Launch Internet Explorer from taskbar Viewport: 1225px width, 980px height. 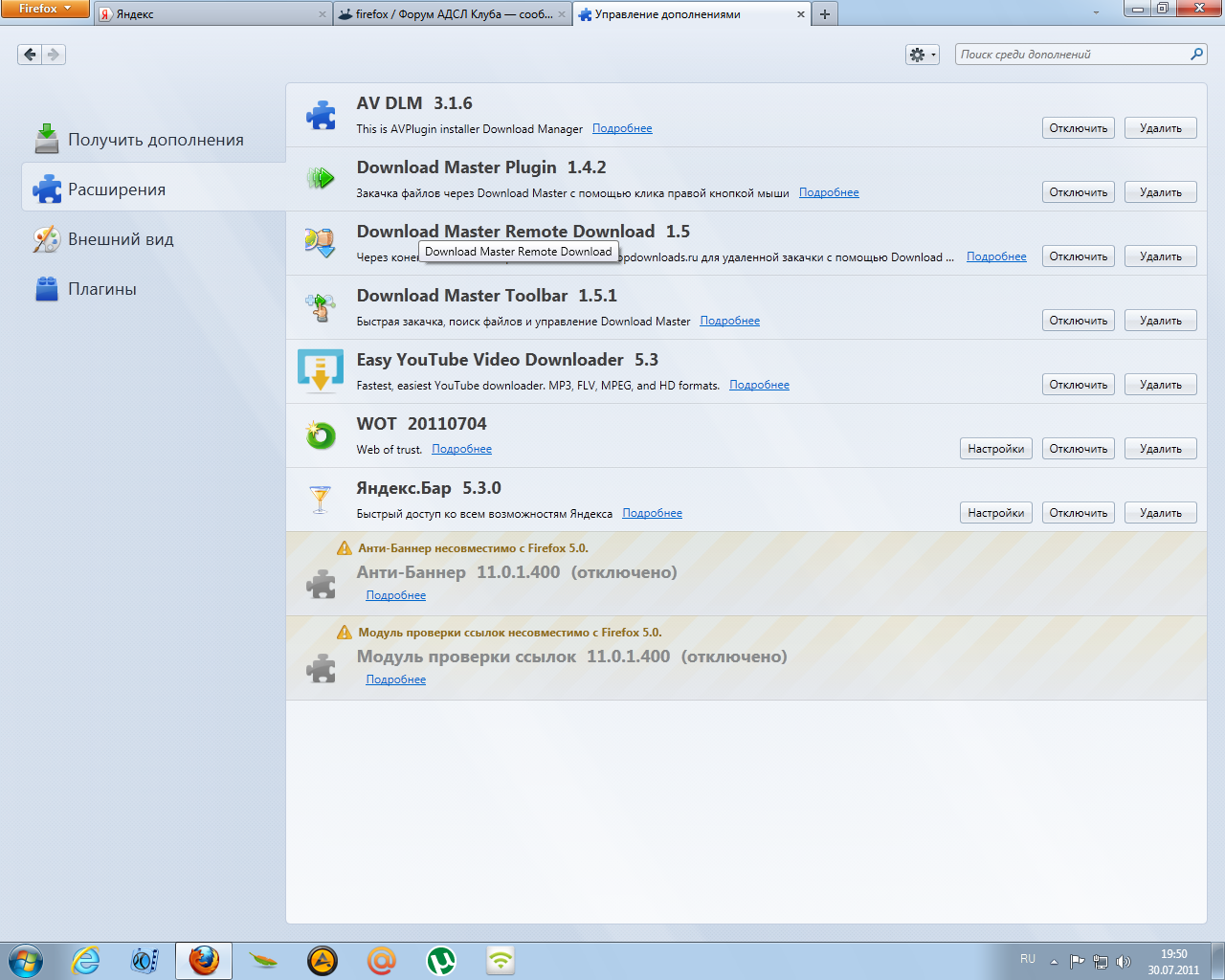(85, 960)
